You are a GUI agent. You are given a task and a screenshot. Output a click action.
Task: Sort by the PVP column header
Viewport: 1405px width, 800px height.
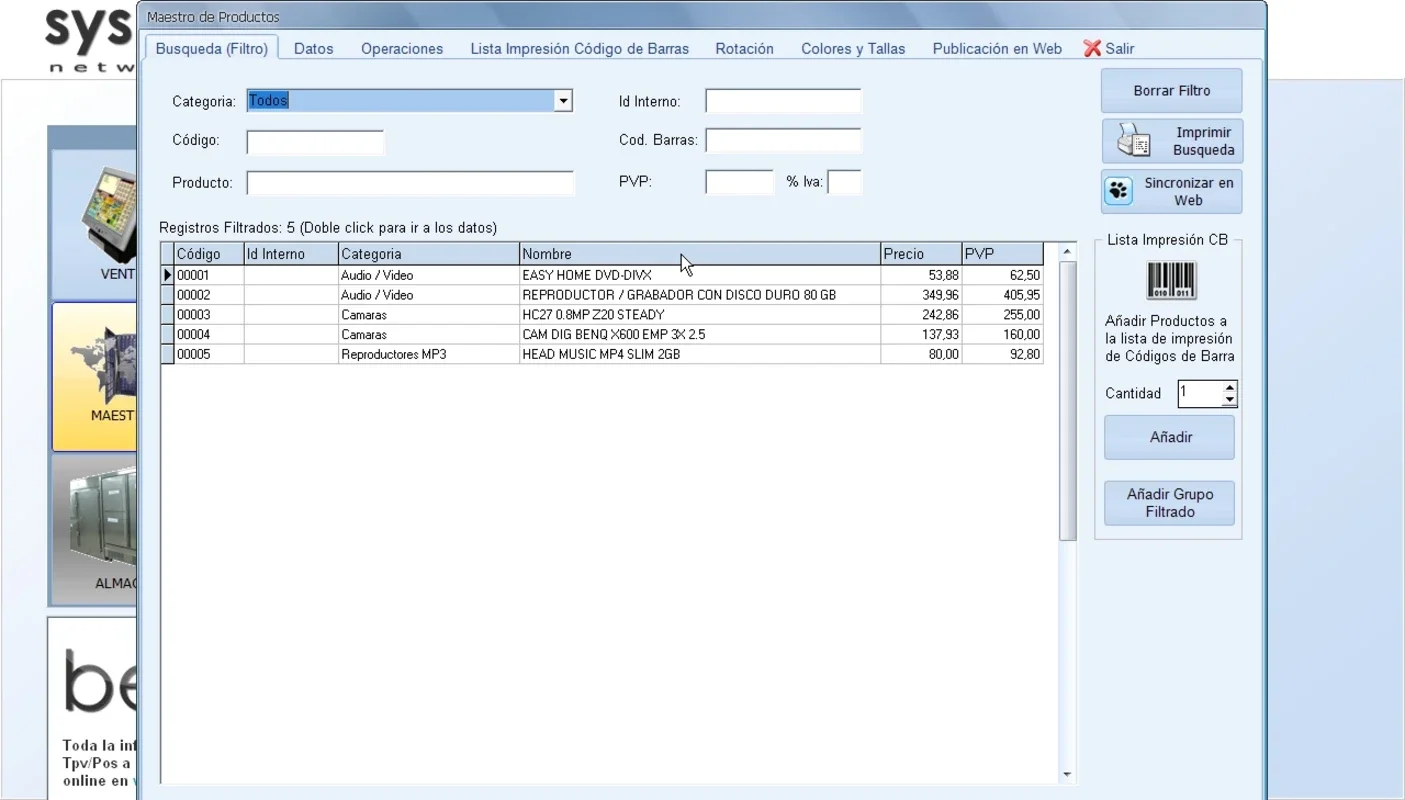coord(1002,254)
